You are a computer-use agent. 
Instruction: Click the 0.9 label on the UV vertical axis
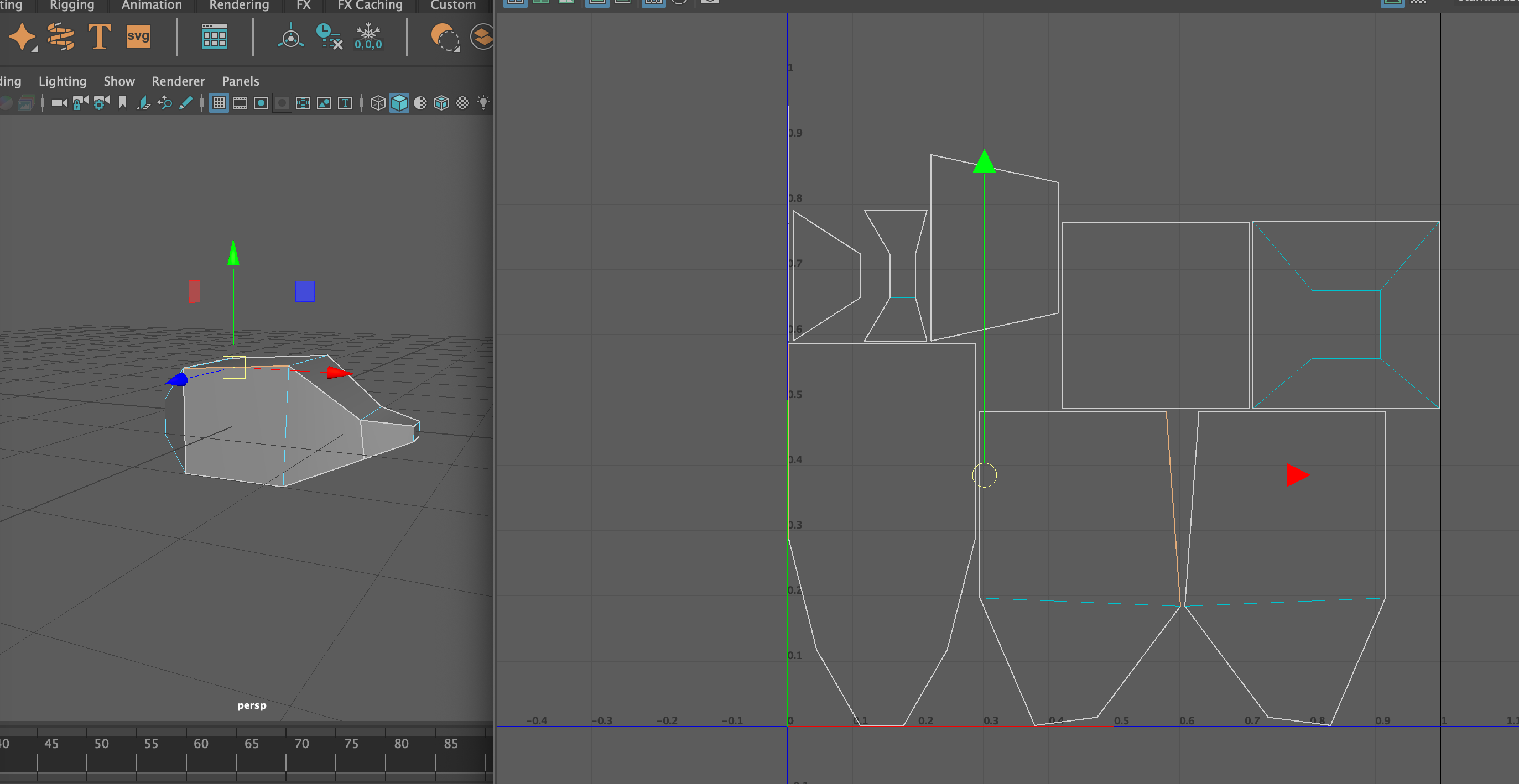795,133
